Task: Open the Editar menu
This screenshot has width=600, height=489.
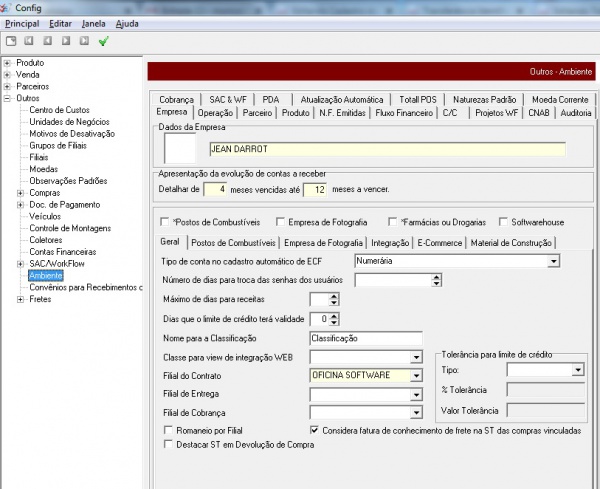Action: click(x=60, y=21)
